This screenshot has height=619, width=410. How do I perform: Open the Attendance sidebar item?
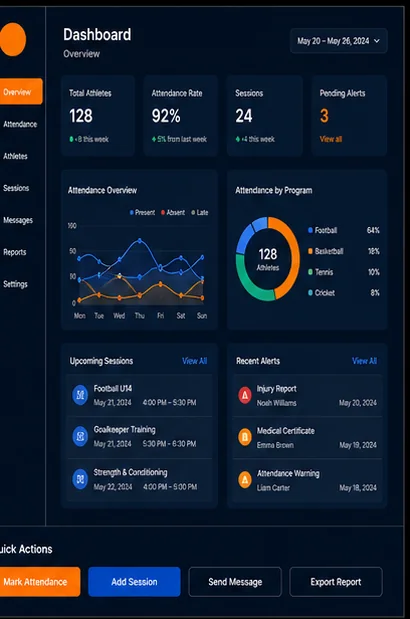pos(20,124)
